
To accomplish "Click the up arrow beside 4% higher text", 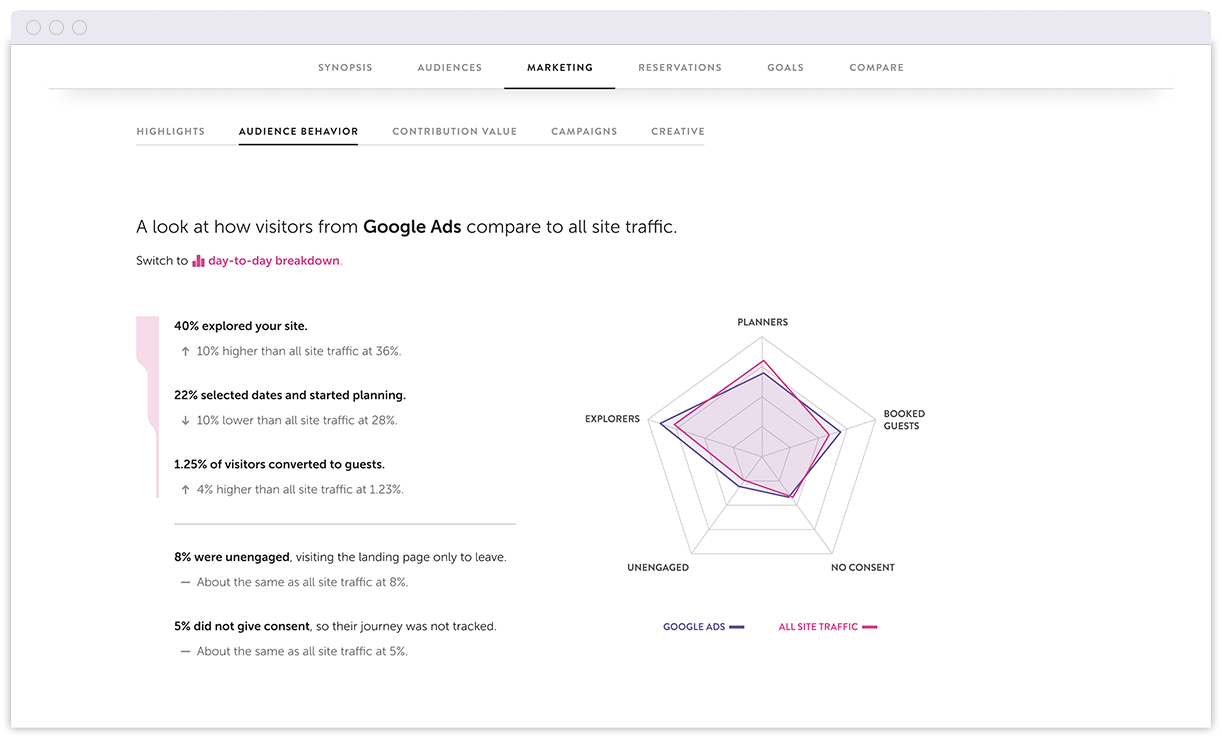I will coord(185,490).
